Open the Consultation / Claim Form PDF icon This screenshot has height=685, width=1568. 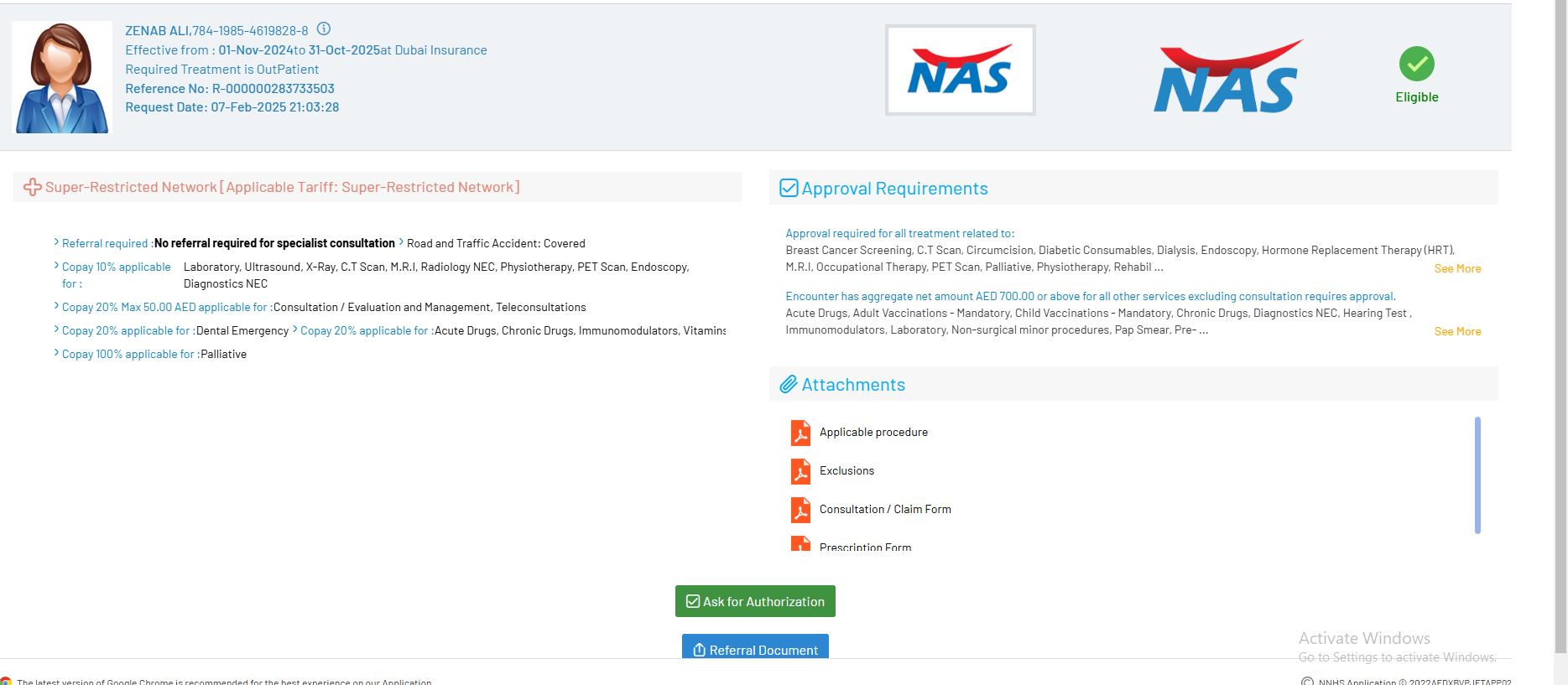click(800, 510)
